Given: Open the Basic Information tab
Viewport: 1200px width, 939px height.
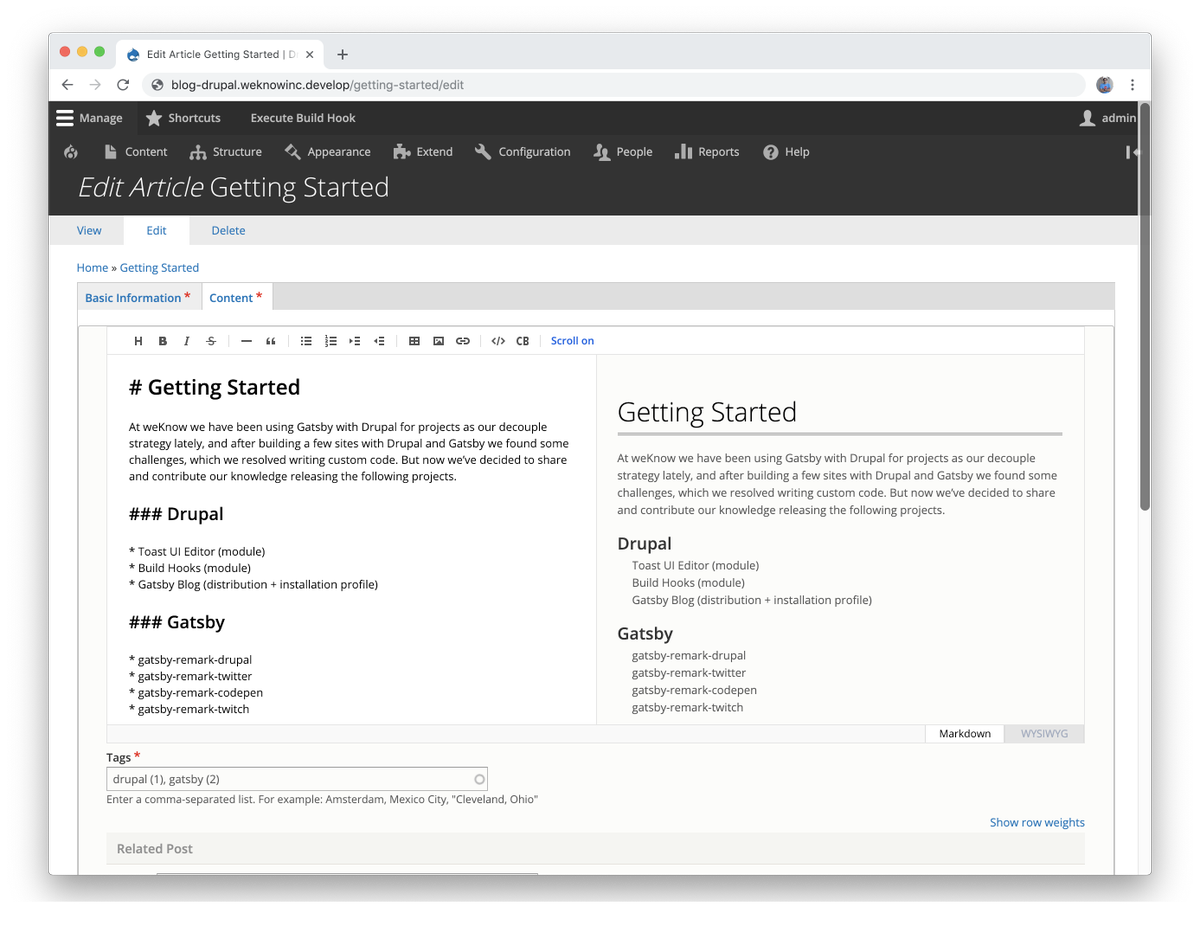Looking at the screenshot, I should pos(139,298).
